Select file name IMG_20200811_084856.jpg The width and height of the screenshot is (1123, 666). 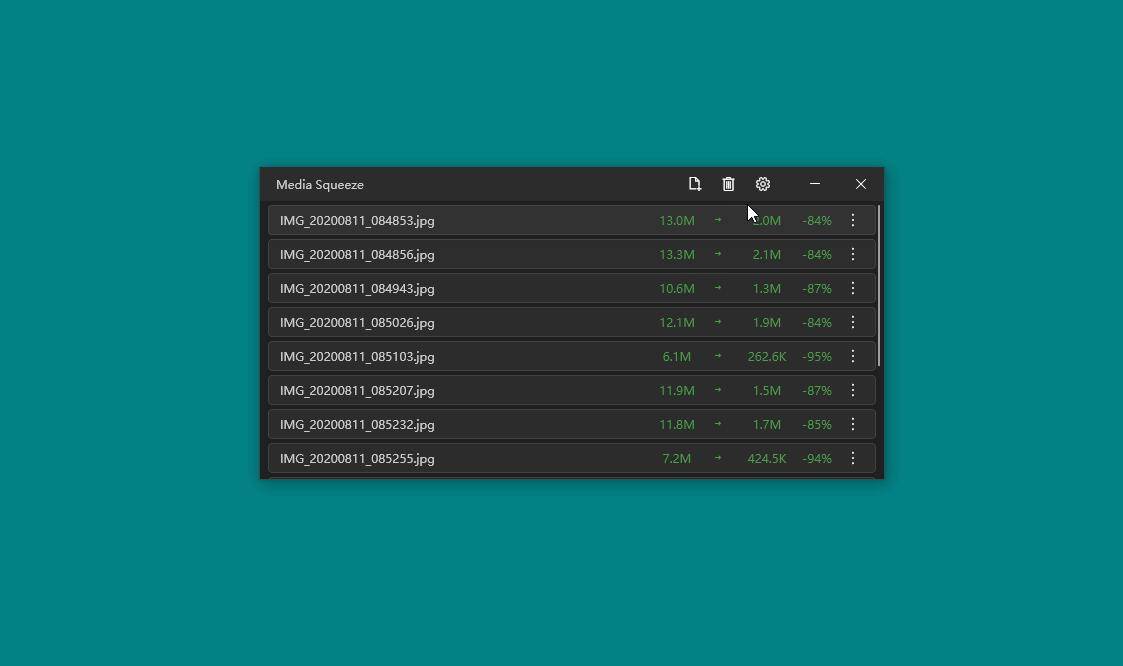[357, 255]
